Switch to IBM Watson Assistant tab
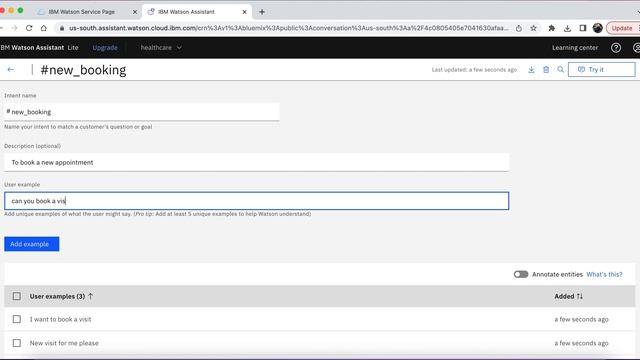This screenshot has height=360, width=640. pos(197,12)
